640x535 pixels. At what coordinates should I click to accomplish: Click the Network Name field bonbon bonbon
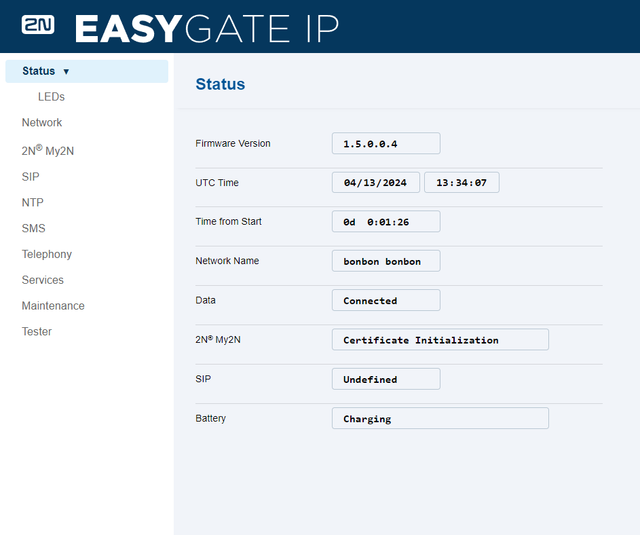386,261
